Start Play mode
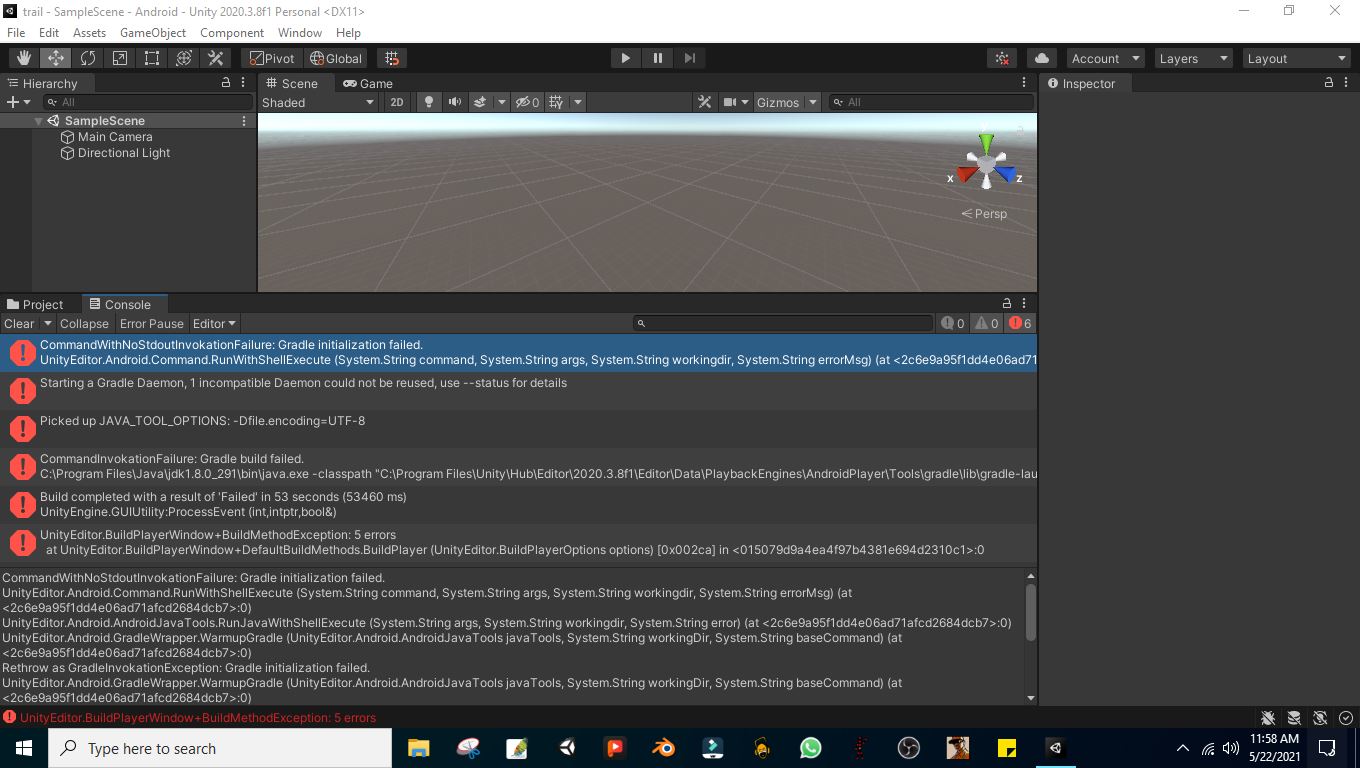Viewport: 1360px width, 768px height. click(x=625, y=58)
